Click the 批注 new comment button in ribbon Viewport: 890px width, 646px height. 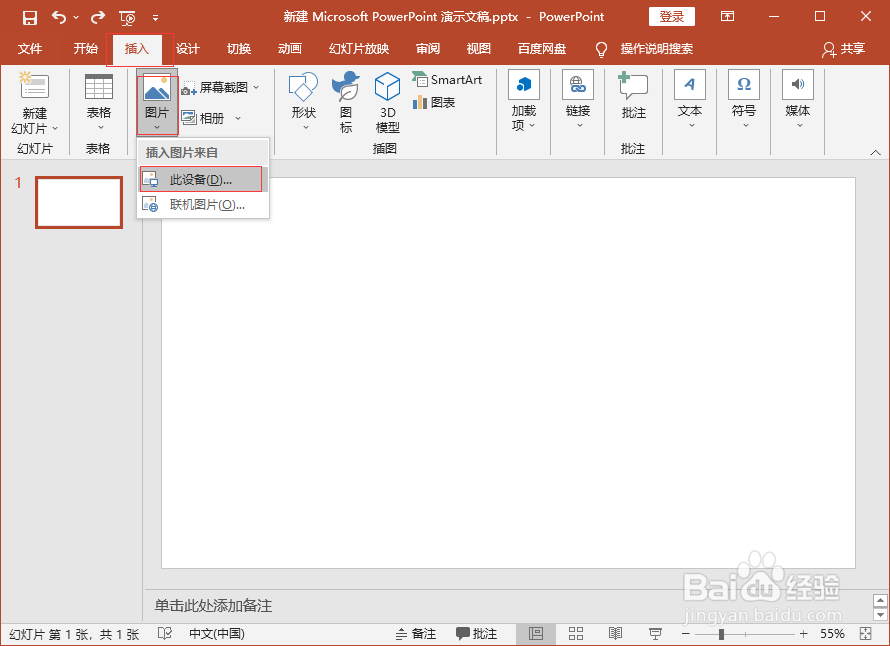[633, 96]
